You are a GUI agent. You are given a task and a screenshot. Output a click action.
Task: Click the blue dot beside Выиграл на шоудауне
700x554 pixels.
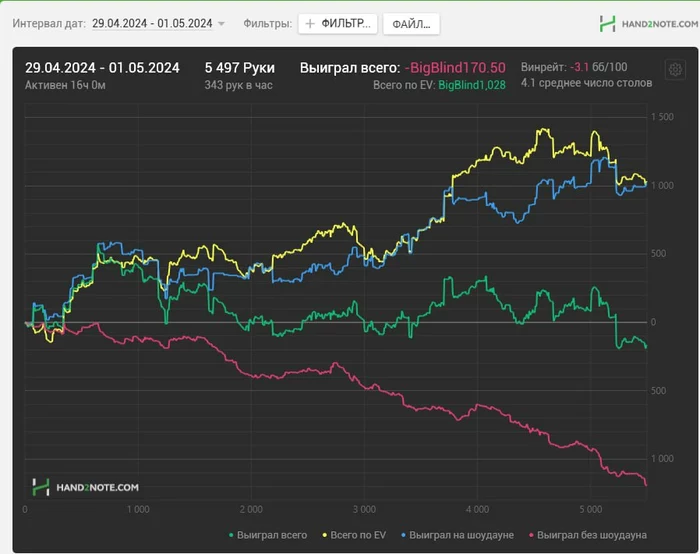click(404, 535)
